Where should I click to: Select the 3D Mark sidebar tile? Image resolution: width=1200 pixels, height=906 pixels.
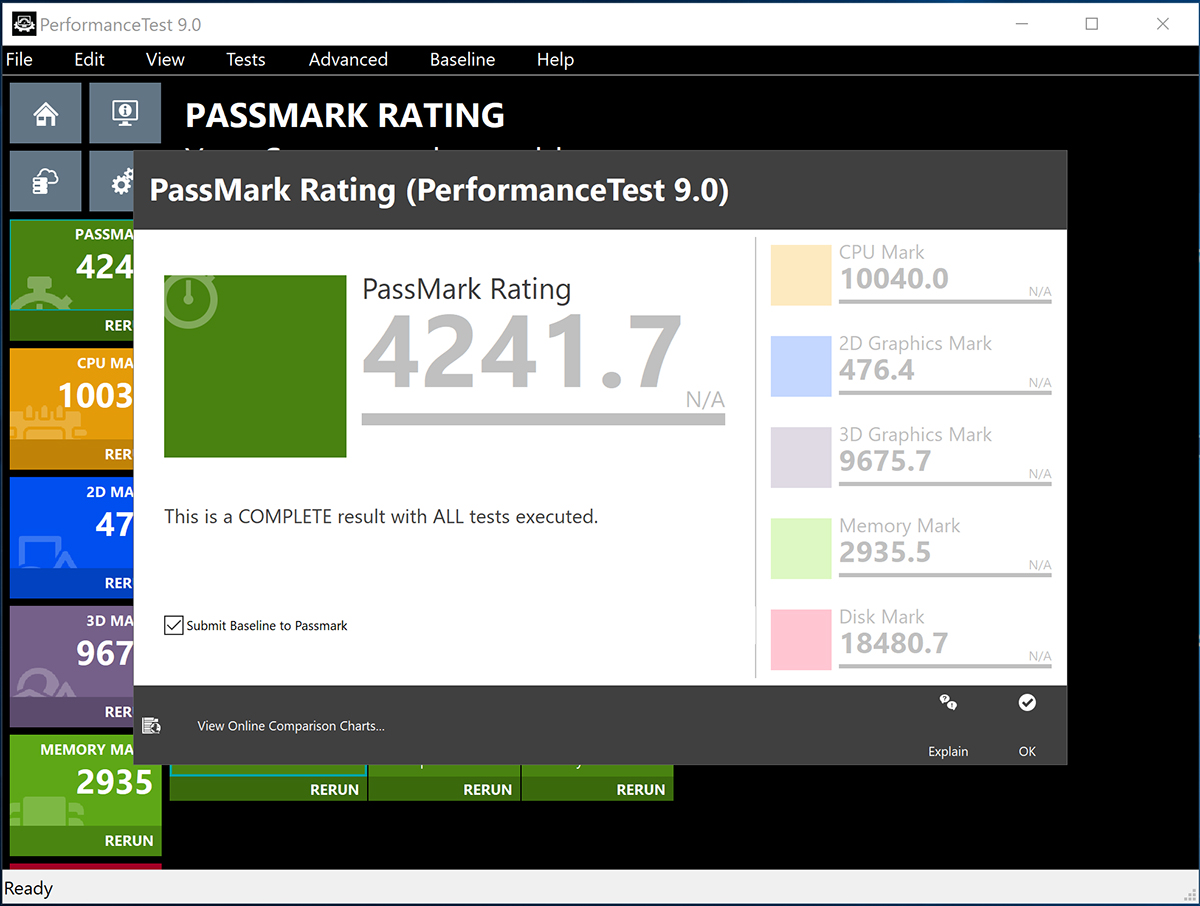[x=72, y=652]
